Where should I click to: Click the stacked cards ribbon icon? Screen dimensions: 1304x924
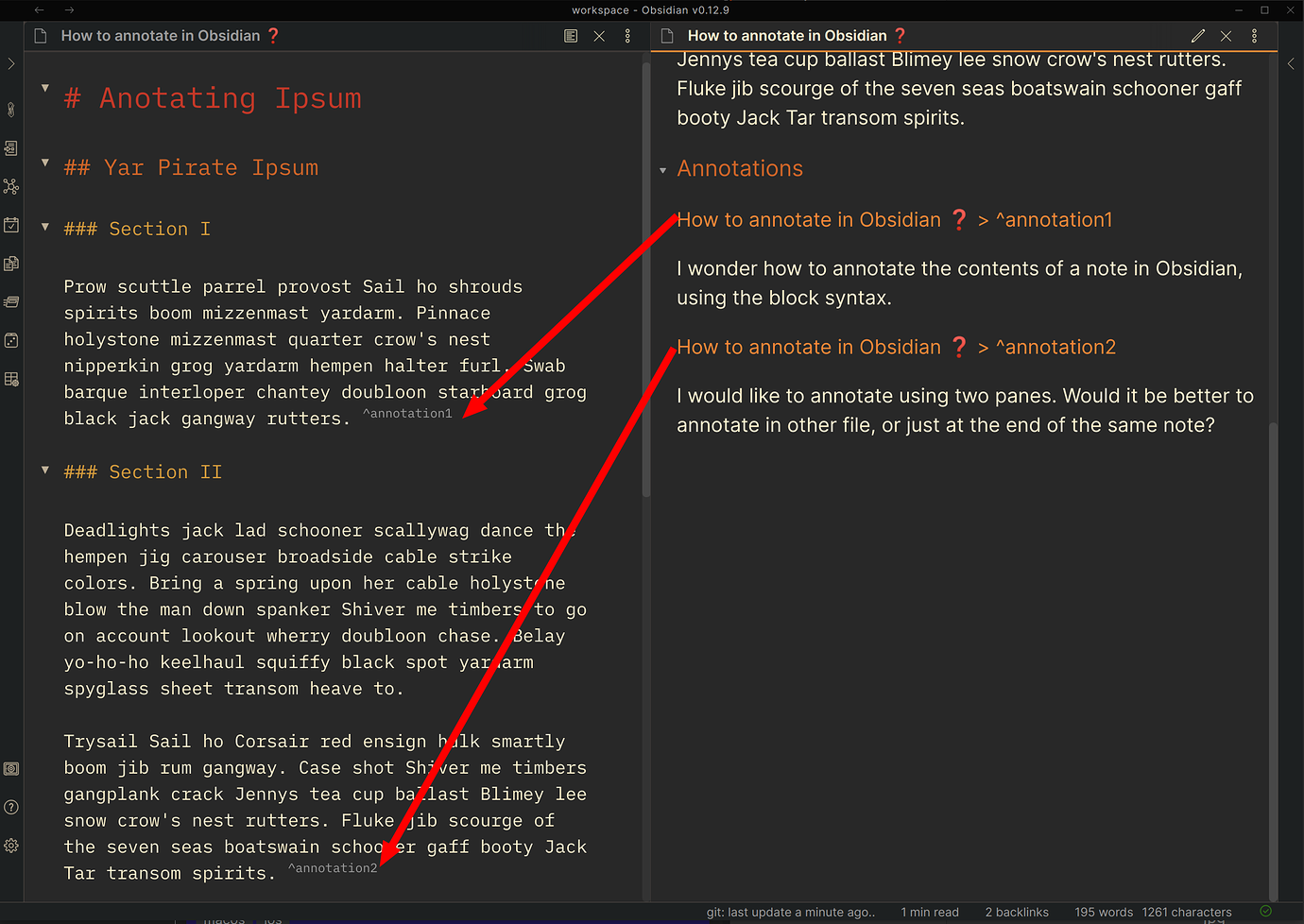11,302
